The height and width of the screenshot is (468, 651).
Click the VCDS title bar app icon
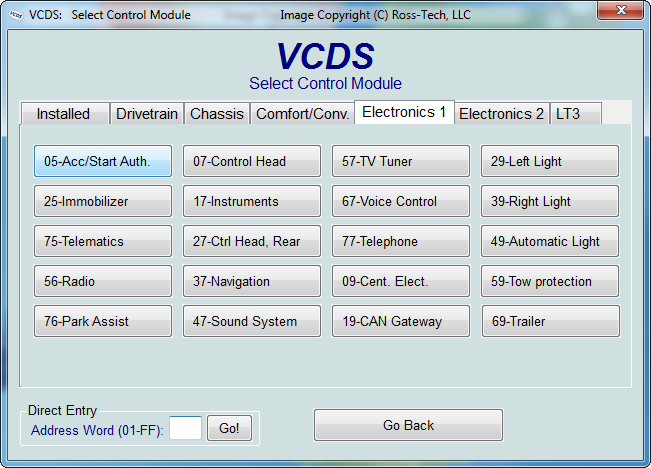(16, 15)
